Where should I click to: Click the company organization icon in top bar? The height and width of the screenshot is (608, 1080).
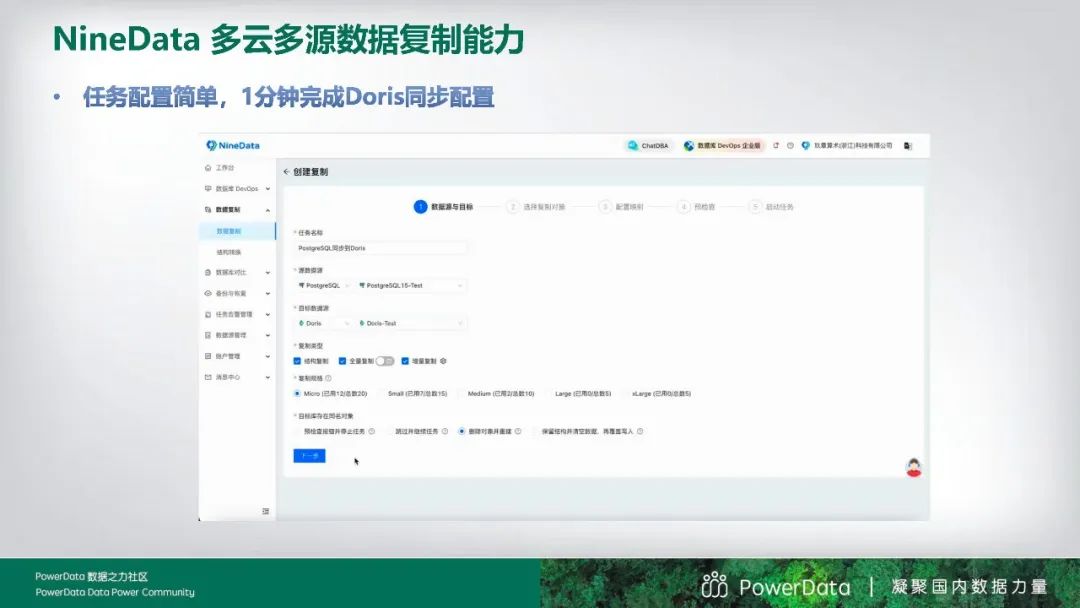point(805,145)
